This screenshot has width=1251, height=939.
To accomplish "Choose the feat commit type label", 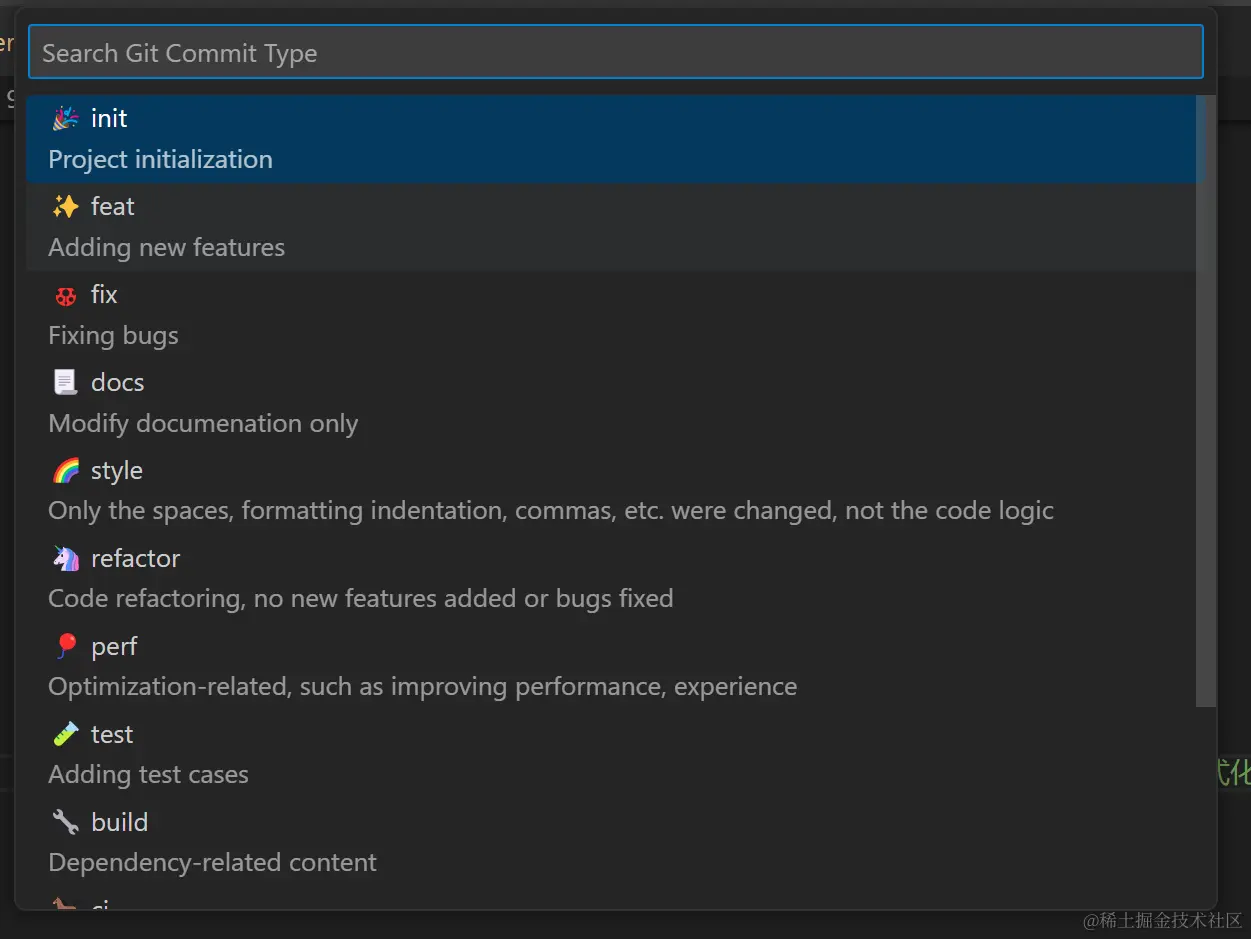I will click(112, 207).
